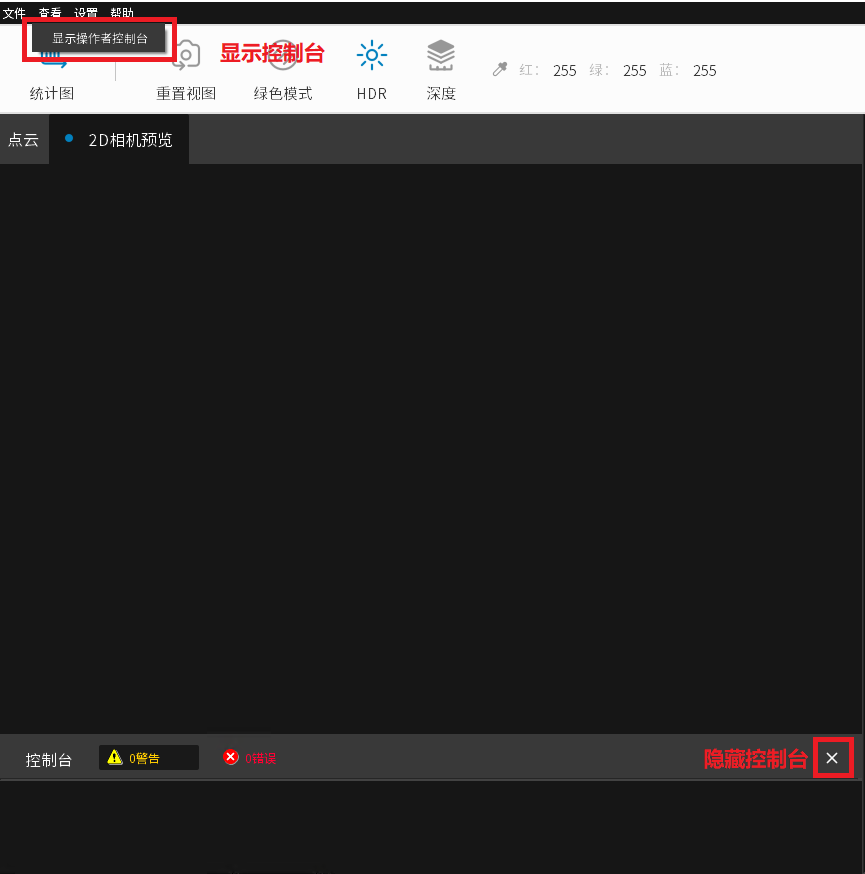
Task: Click the 0错误 error indicator
Action: click(249, 757)
